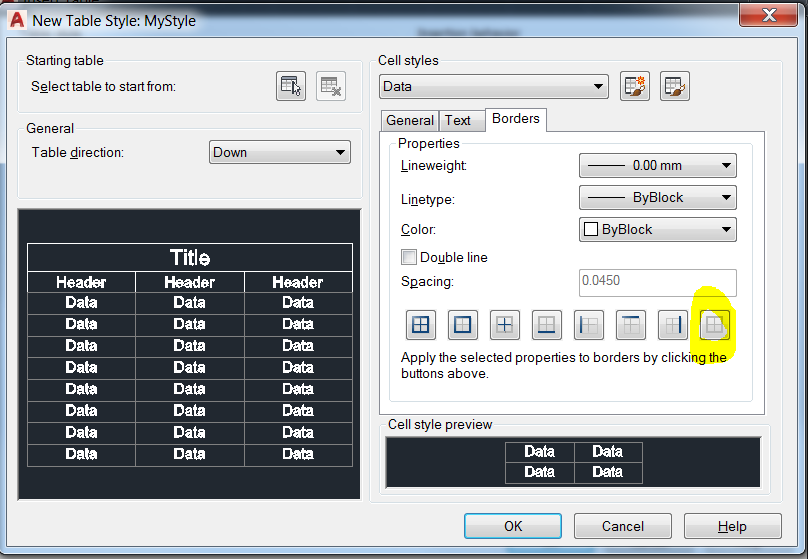This screenshot has height=559, width=808.
Task: Apply properties to right border button
Action: coord(672,325)
